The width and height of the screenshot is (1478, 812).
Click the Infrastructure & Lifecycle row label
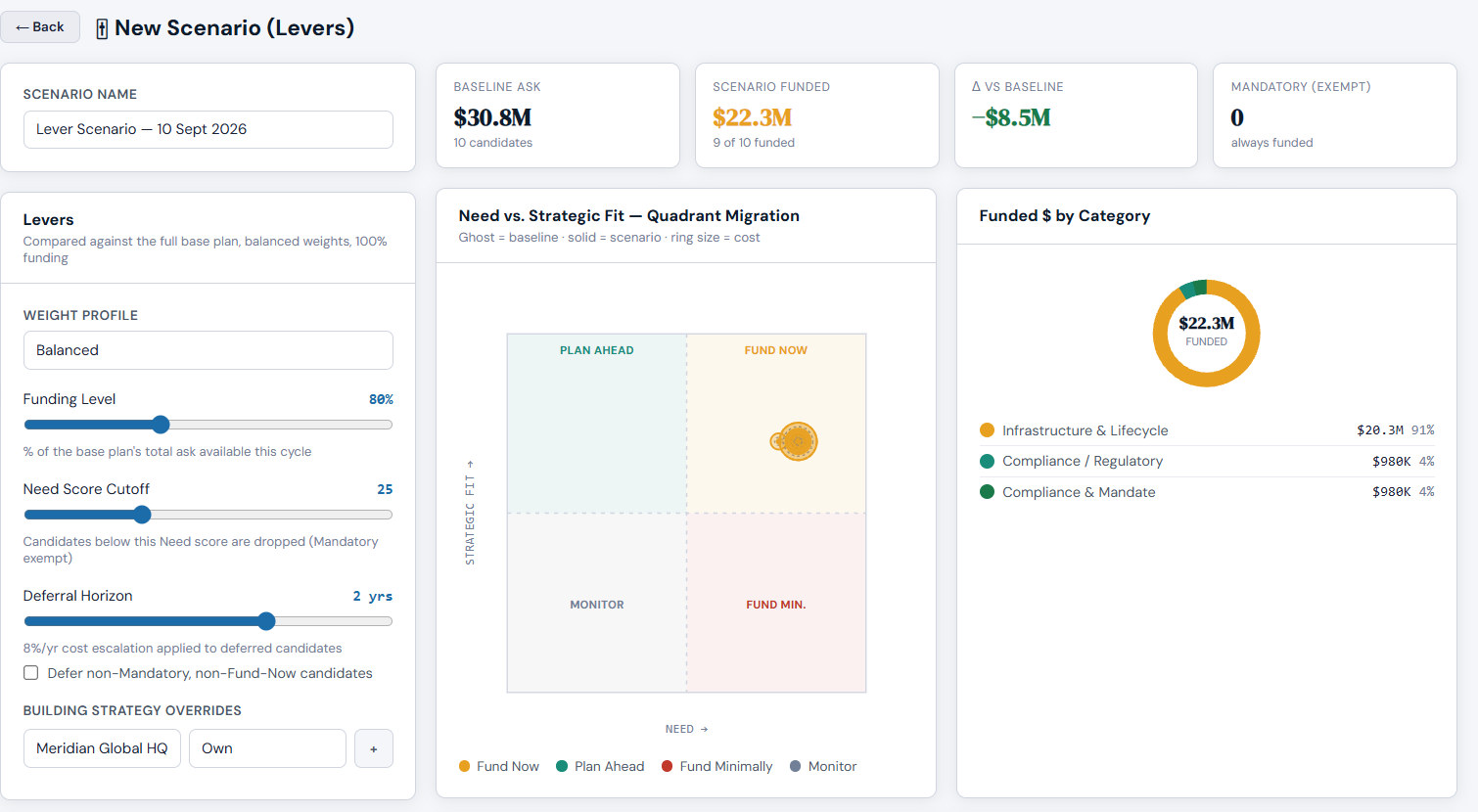[1085, 430]
